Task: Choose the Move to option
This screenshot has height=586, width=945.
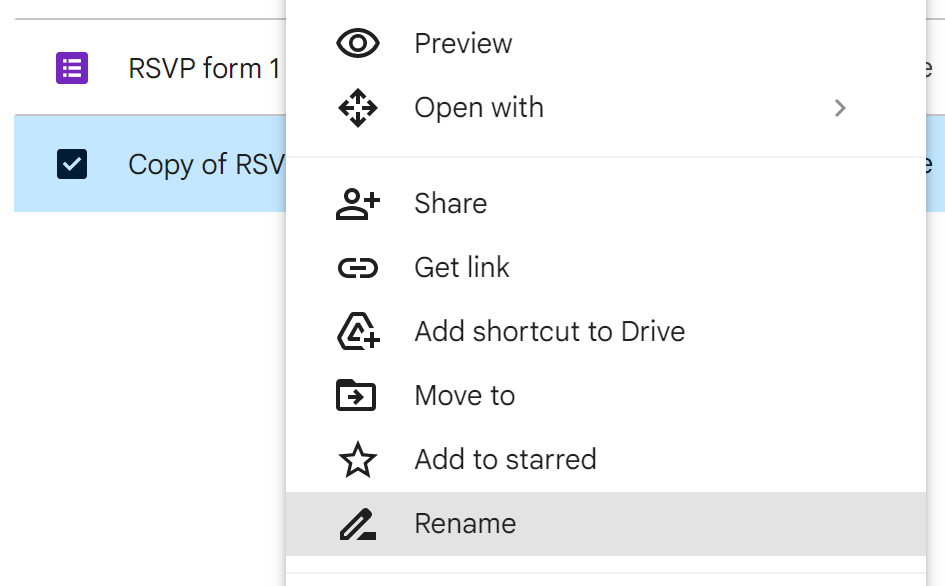Action: (x=465, y=396)
